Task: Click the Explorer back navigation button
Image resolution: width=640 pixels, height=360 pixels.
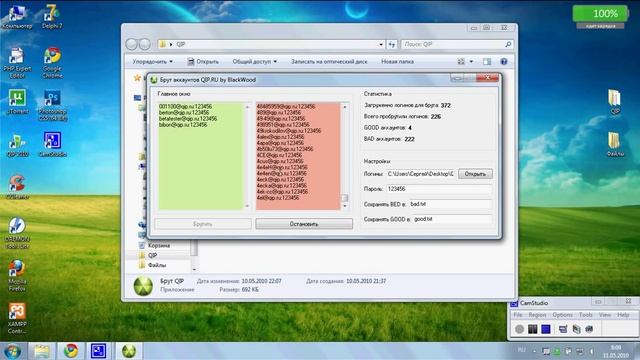Action: click(x=131, y=44)
